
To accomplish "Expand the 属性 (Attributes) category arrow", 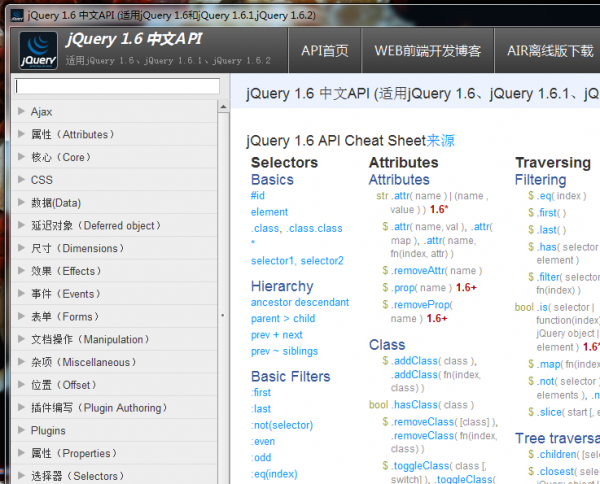I will 21,134.
